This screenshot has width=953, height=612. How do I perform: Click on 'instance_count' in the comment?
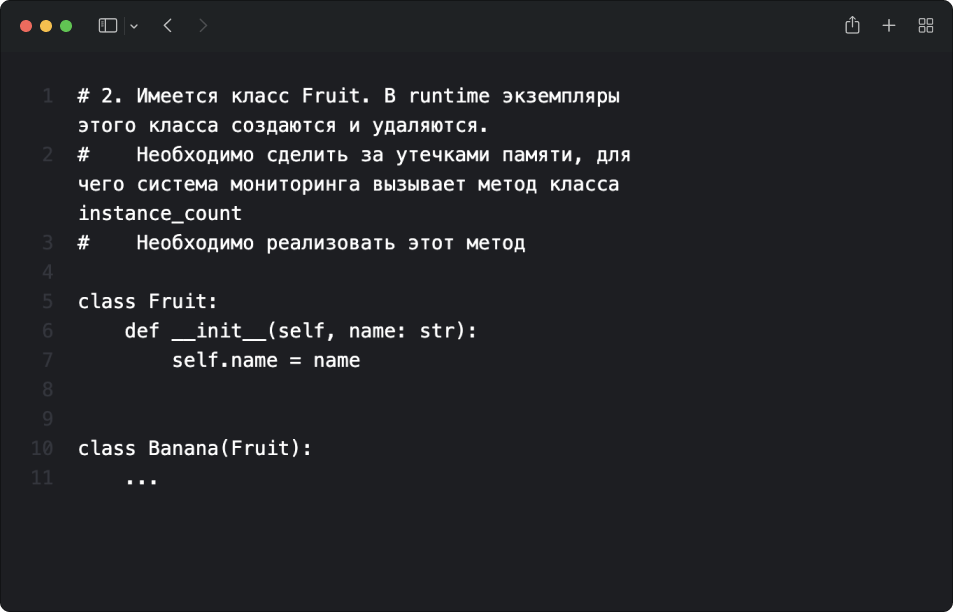pyautogui.click(x=160, y=214)
